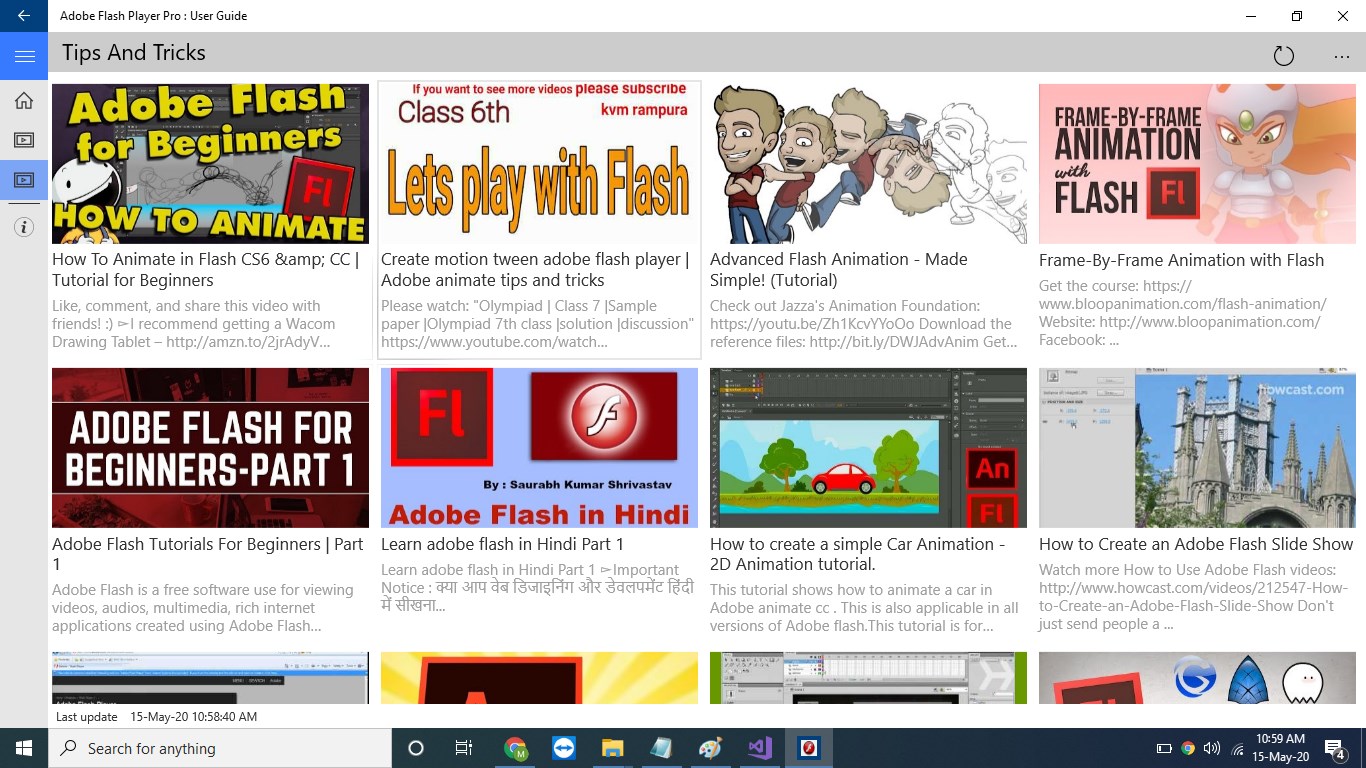Image resolution: width=1366 pixels, height=768 pixels.
Task: Open the Advanced Flash Animation cartoon thumbnail
Action: point(868,164)
